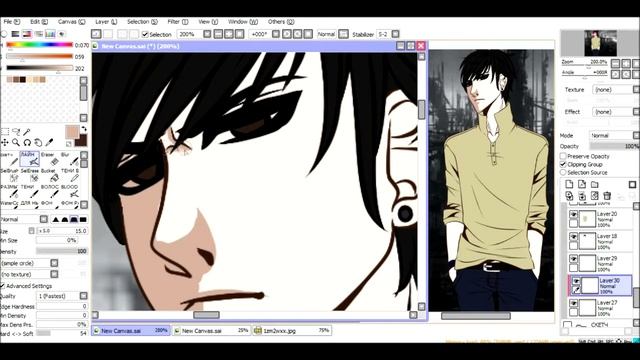Click the New Layer icon in layer panel
The height and width of the screenshot is (360, 640).
point(569,184)
